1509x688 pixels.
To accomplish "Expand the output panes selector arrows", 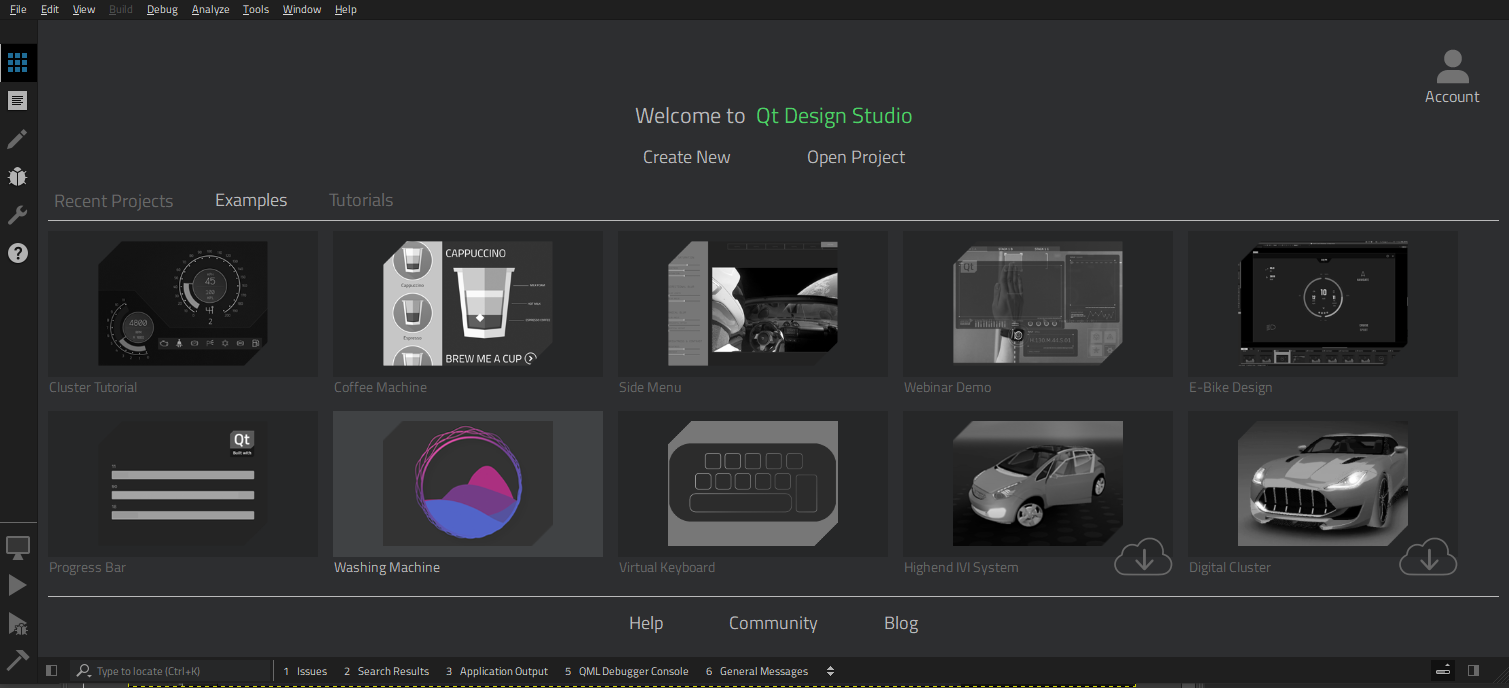I will (x=830, y=671).
